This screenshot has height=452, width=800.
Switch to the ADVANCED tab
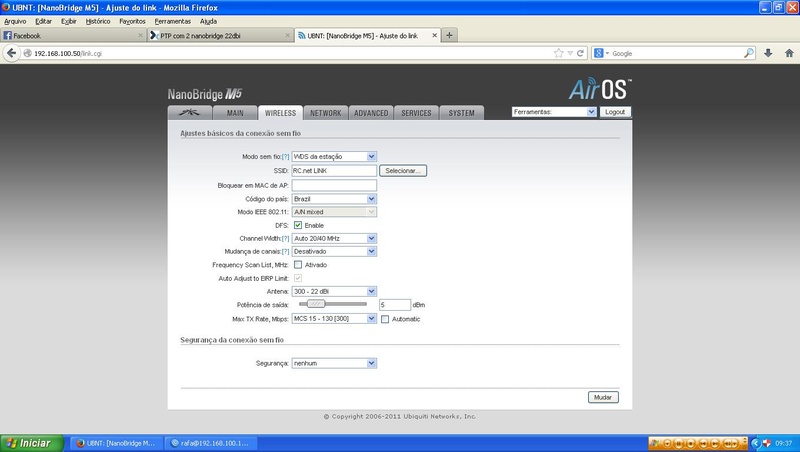tap(371, 113)
